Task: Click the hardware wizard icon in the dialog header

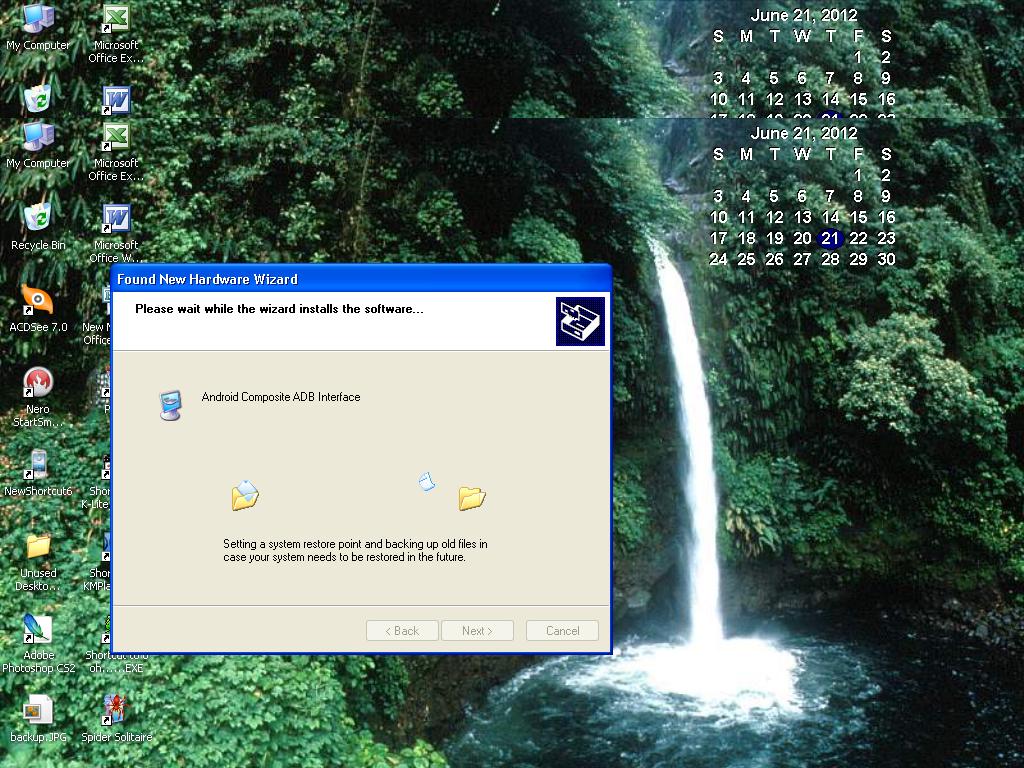Action: (580, 321)
